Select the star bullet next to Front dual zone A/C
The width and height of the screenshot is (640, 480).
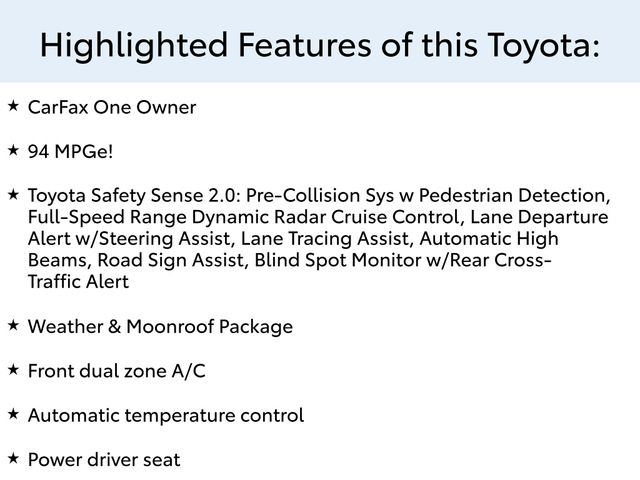click(12, 370)
